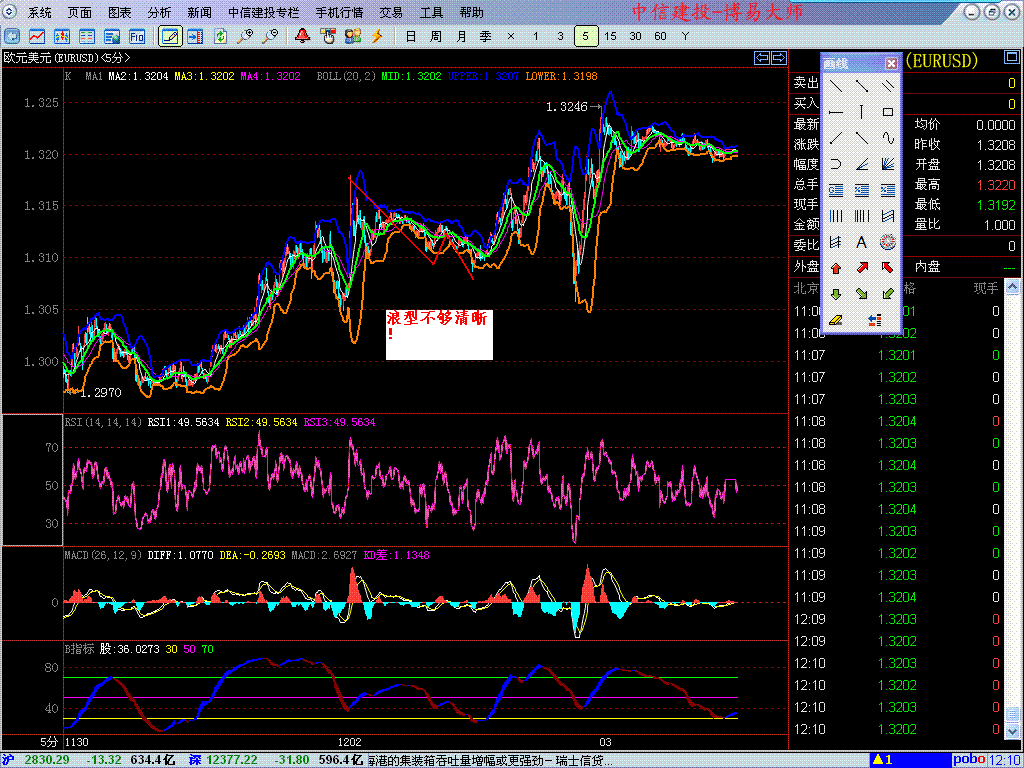Select the 1-minute period button
Image resolution: width=1024 pixels, height=768 pixels.
536,36
